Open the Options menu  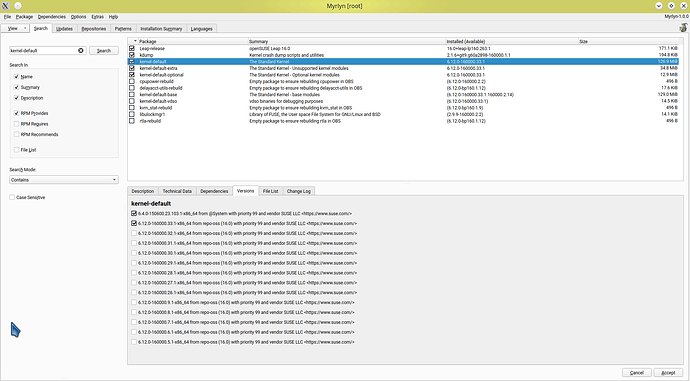click(x=78, y=17)
